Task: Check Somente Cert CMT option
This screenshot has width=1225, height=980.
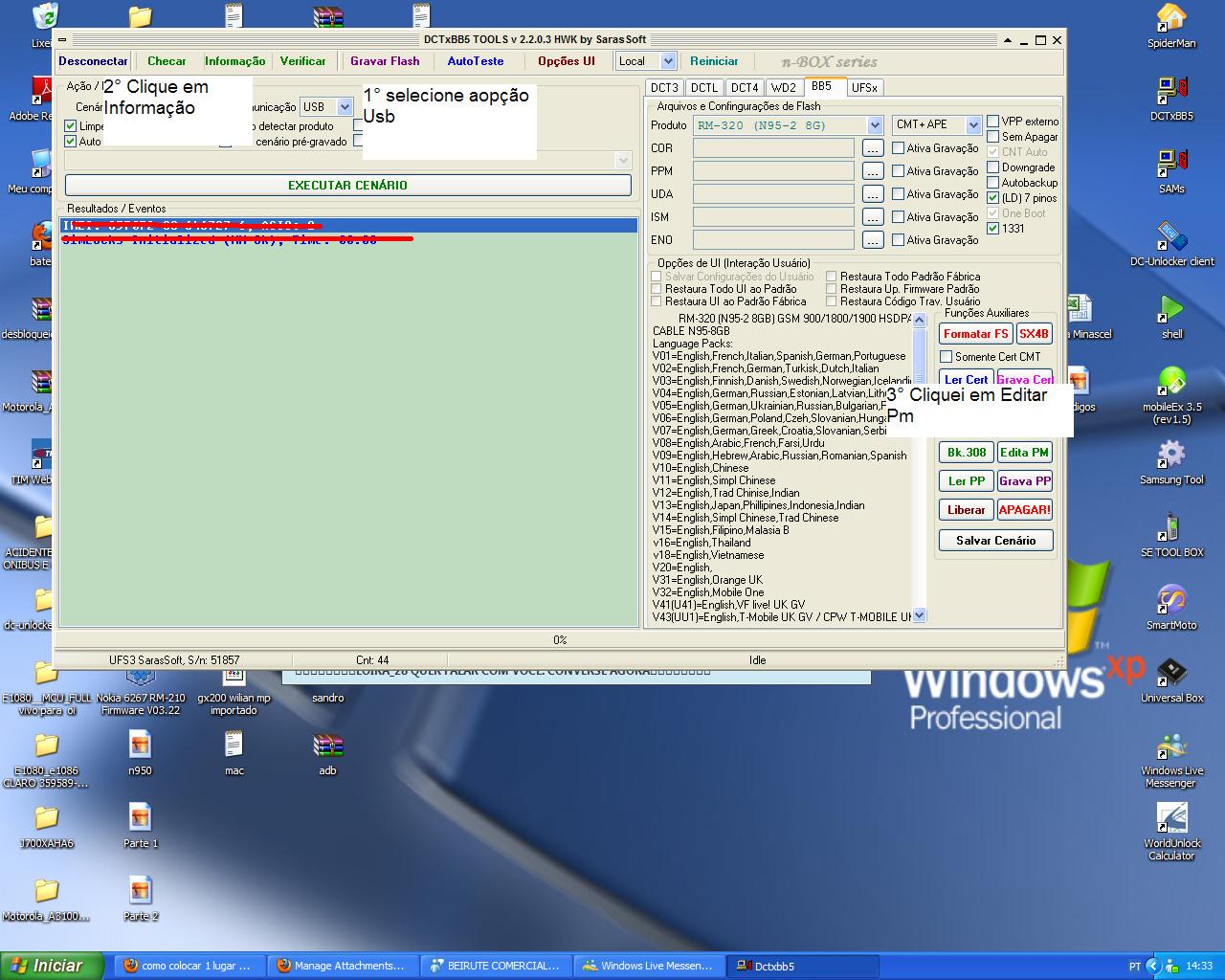Action: tap(947, 357)
